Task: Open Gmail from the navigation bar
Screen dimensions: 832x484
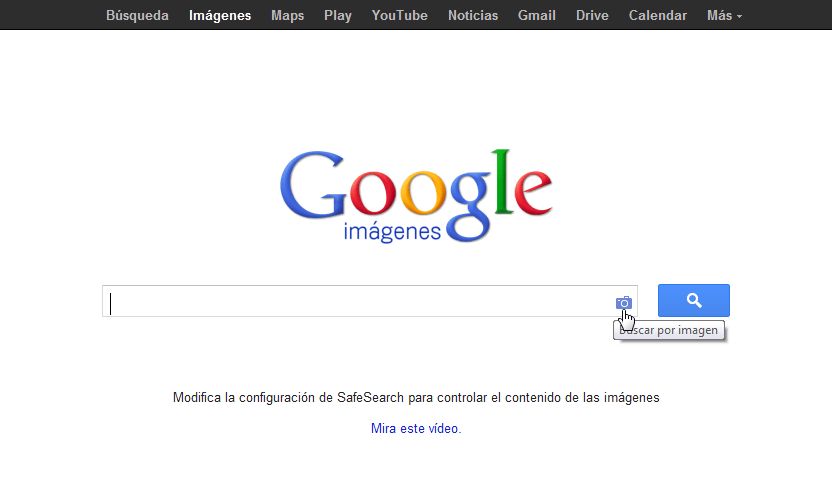Action: coord(537,15)
